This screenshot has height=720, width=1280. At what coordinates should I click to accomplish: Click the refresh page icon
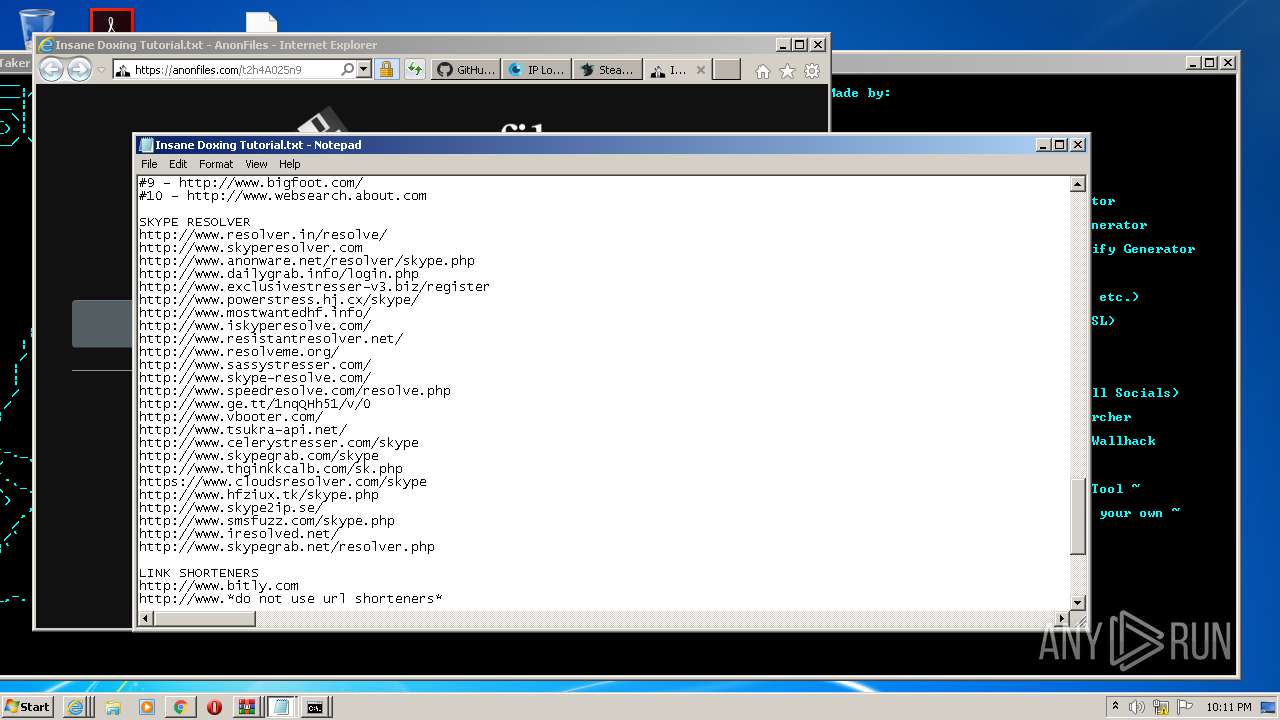414,70
